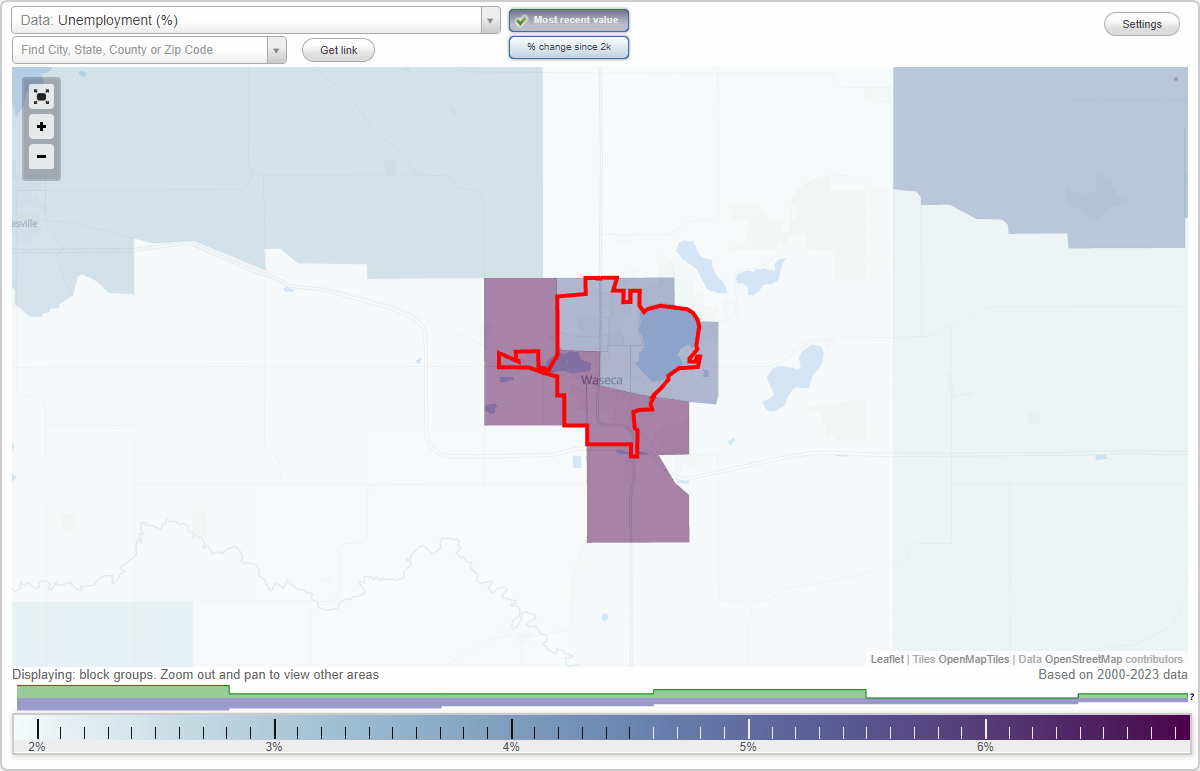The width and height of the screenshot is (1200, 771).
Task: Click the purple block group south of Waseca
Action: (637, 500)
